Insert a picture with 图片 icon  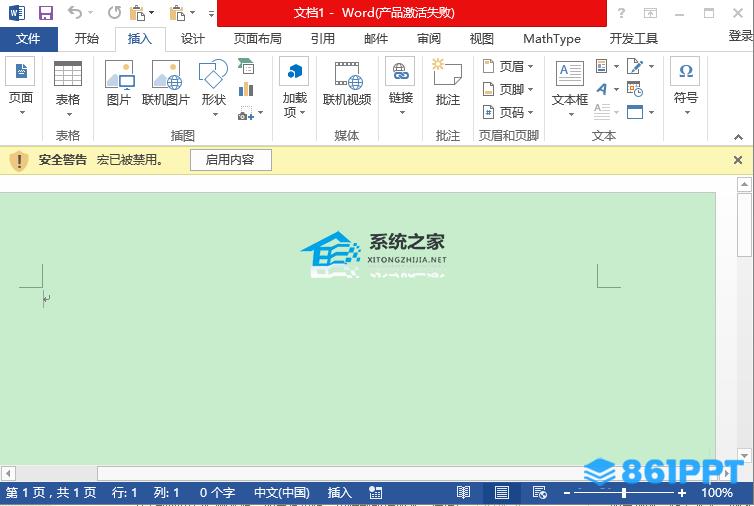(119, 75)
